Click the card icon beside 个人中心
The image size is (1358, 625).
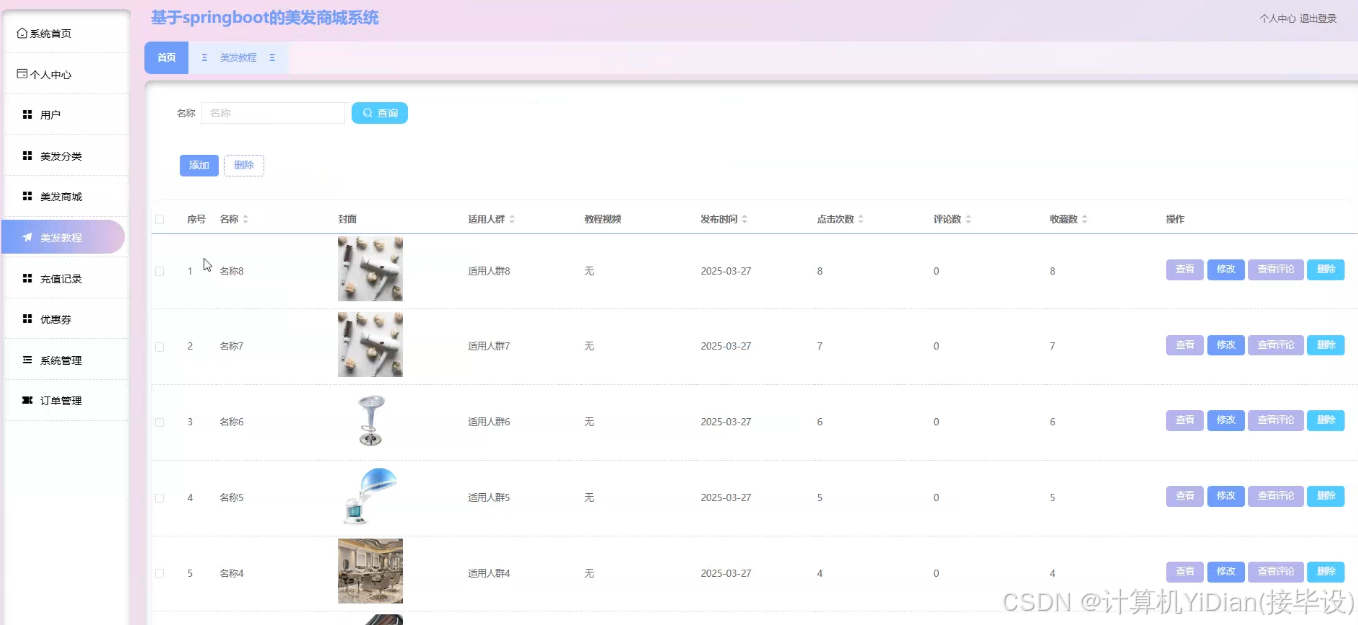[22, 74]
